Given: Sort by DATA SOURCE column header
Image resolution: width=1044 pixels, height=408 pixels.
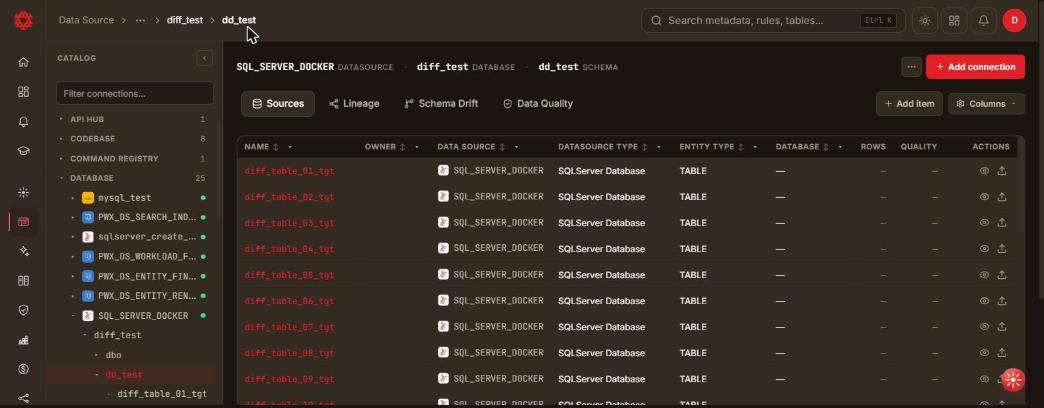Looking at the screenshot, I should click(x=466, y=147).
